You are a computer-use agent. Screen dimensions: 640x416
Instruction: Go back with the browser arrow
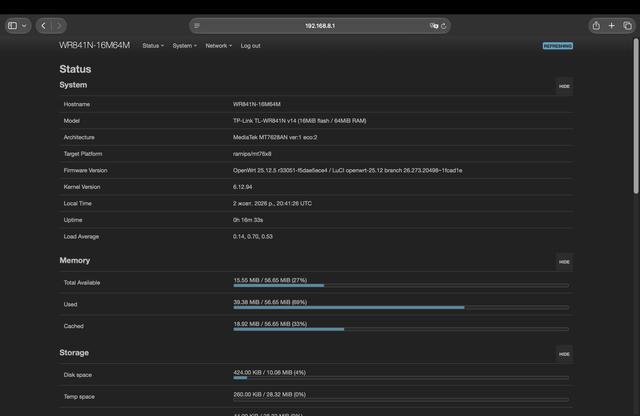(44, 26)
